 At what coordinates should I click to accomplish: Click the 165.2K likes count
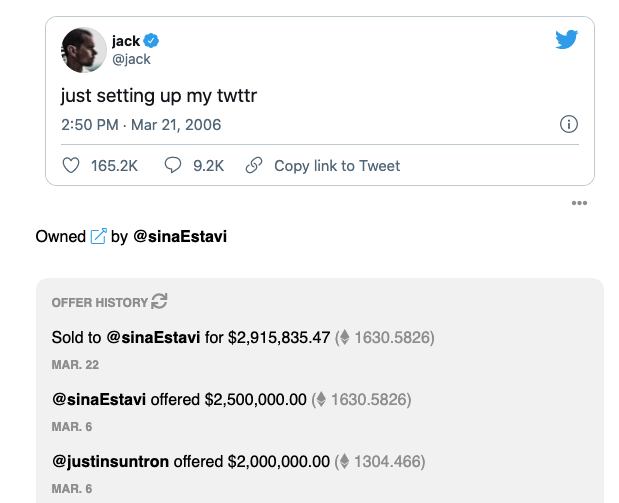(114, 166)
